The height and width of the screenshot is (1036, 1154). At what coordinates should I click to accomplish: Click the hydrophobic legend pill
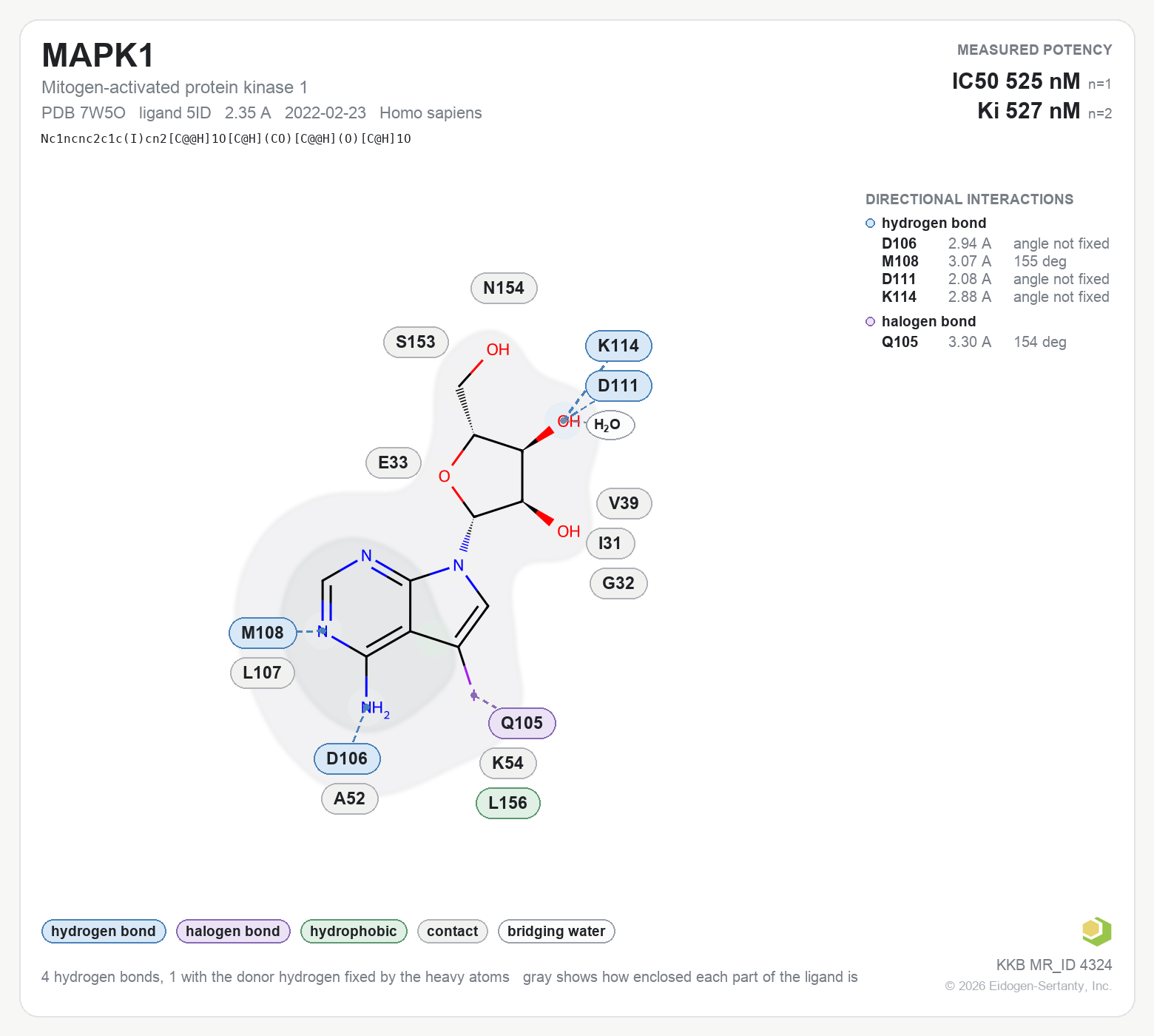(x=354, y=931)
